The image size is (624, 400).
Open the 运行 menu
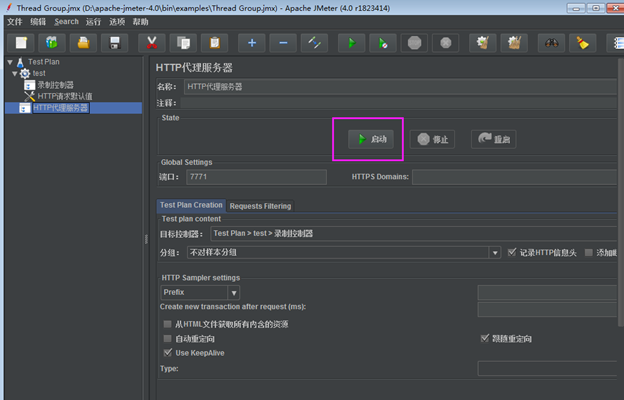point(94,22)
